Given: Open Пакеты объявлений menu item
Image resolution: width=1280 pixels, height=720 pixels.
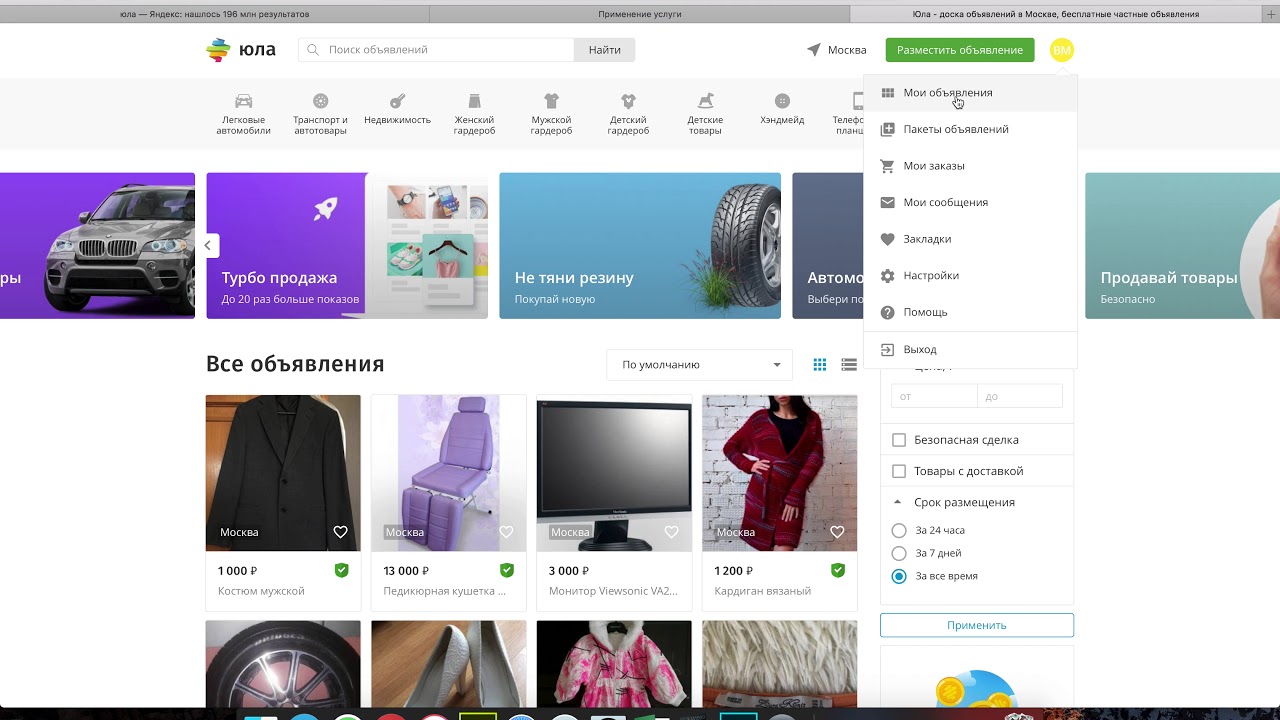Looking at the screenshot, I should [970, 129].
